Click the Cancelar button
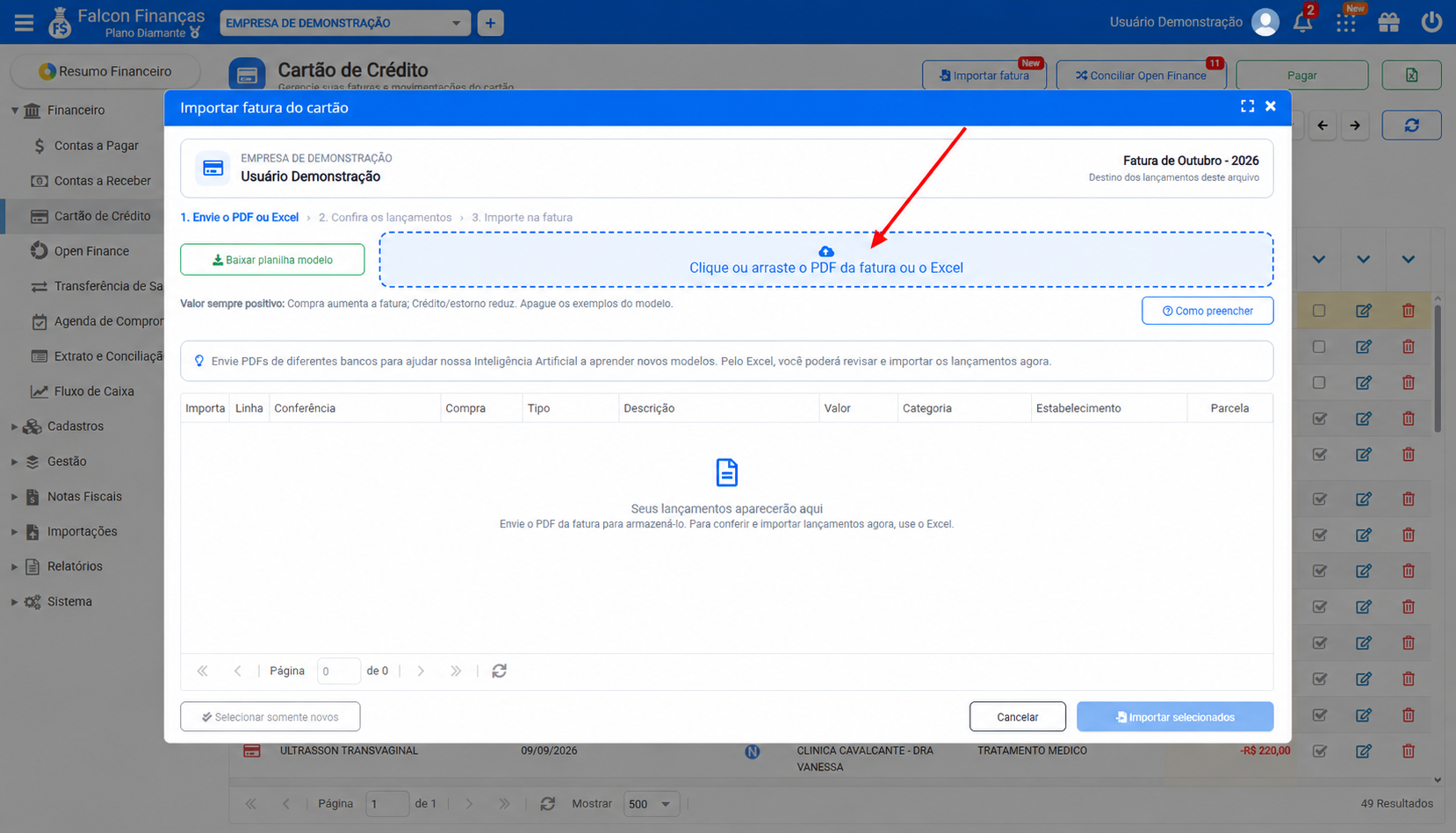This screenshot has width=1456, height=833. coord(1018,717)
